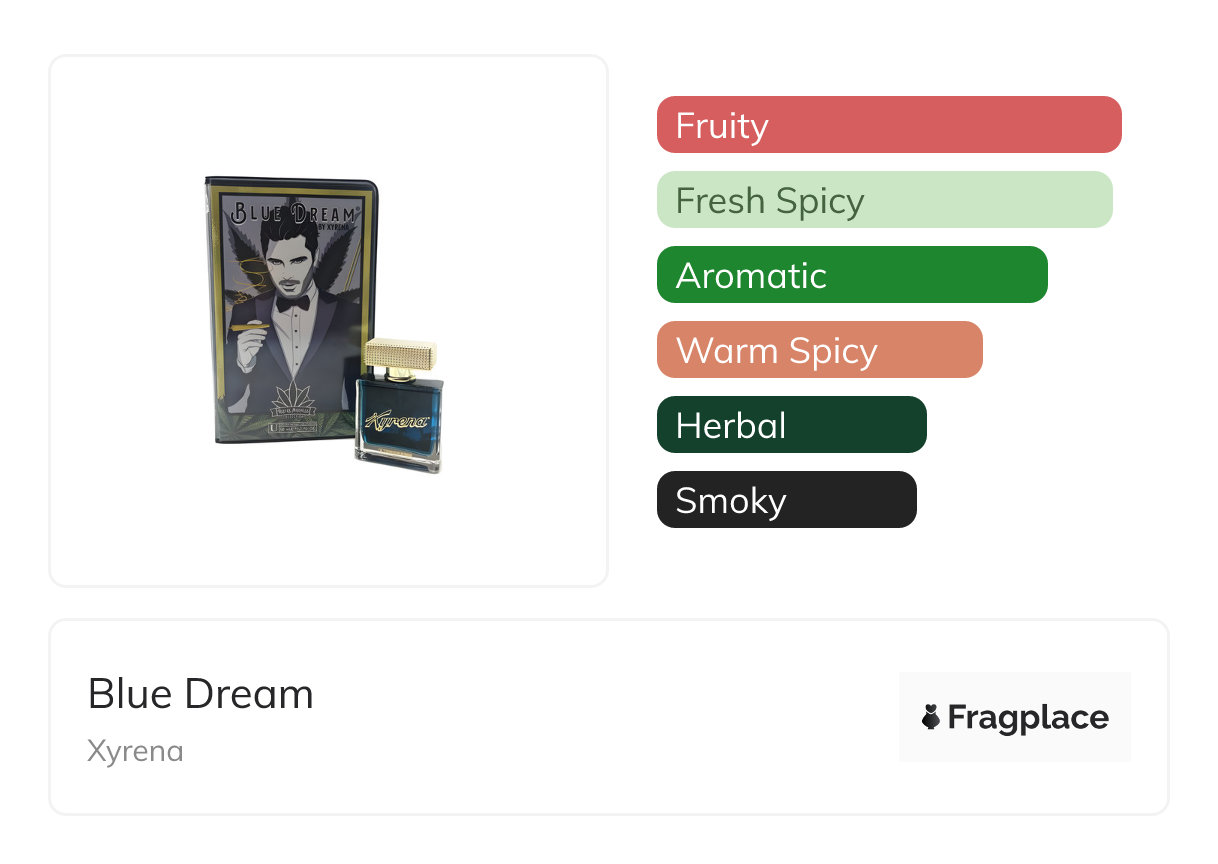Click the man's black bow tie illustration
Image resolution: width=1218 pixels, height=864 pixels.
pyautogui.click(x=293, y=302)
